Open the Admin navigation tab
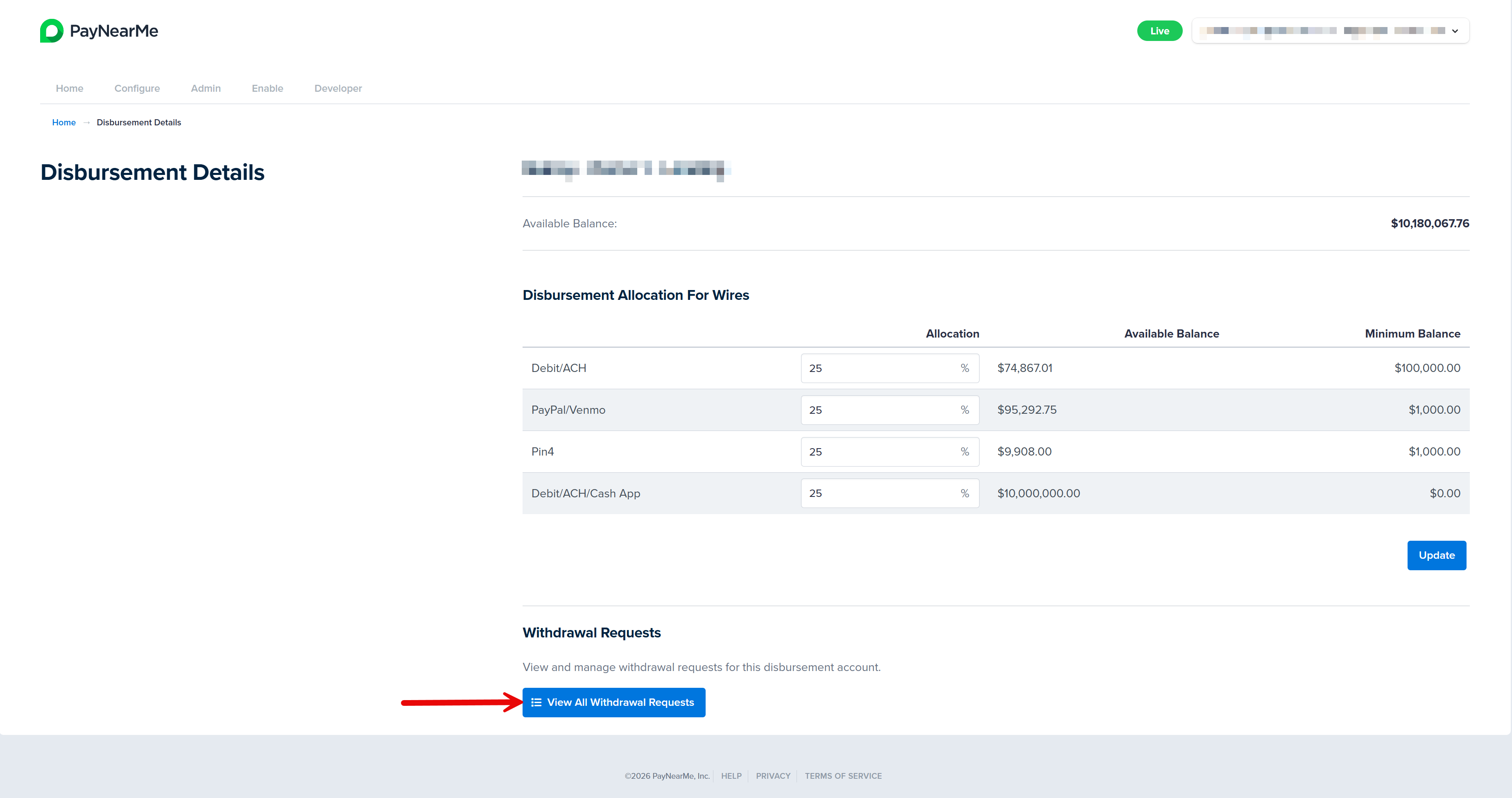The image size is (1512, 798). (x=206, y=88)
